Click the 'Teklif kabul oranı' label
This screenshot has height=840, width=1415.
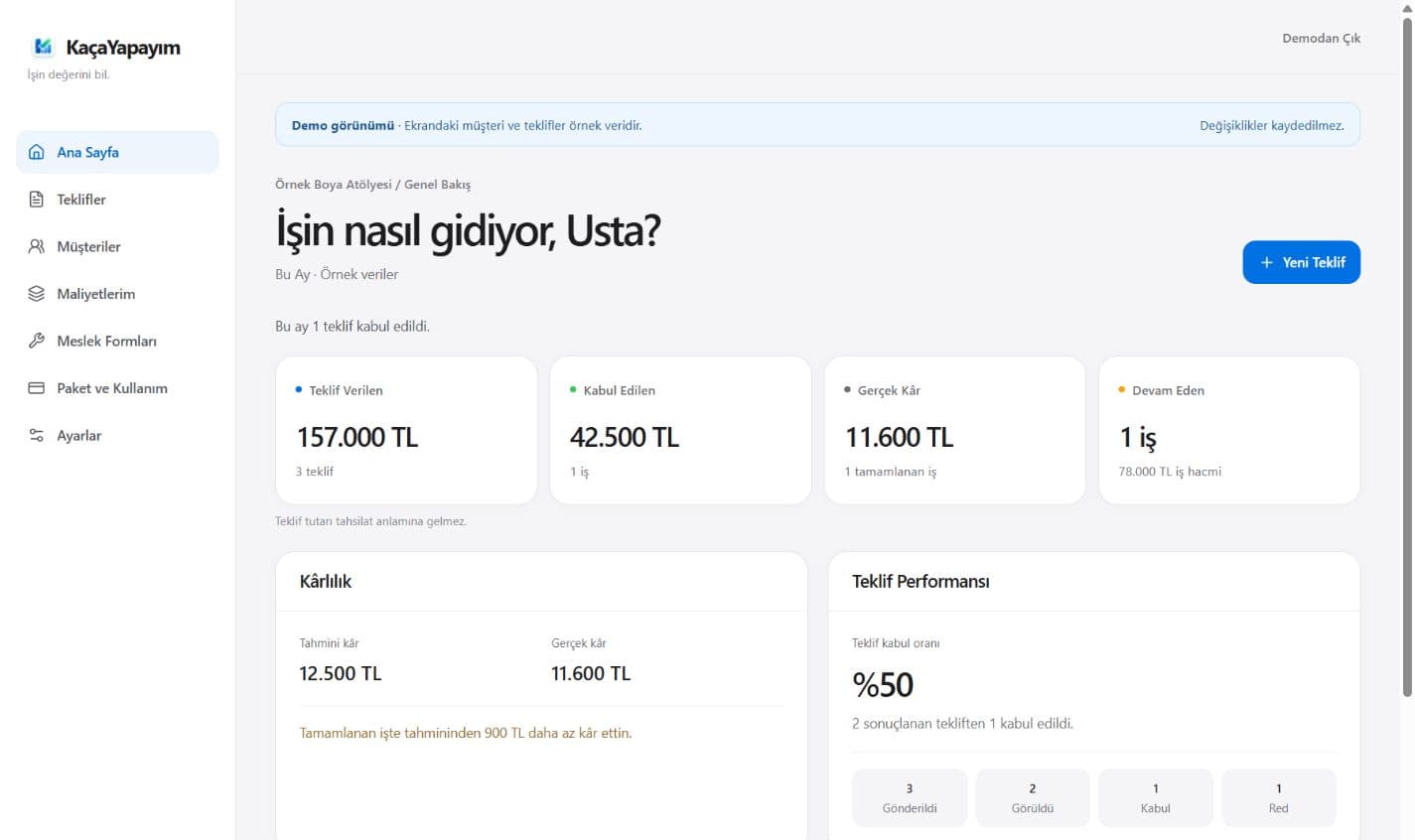[896, 643]
